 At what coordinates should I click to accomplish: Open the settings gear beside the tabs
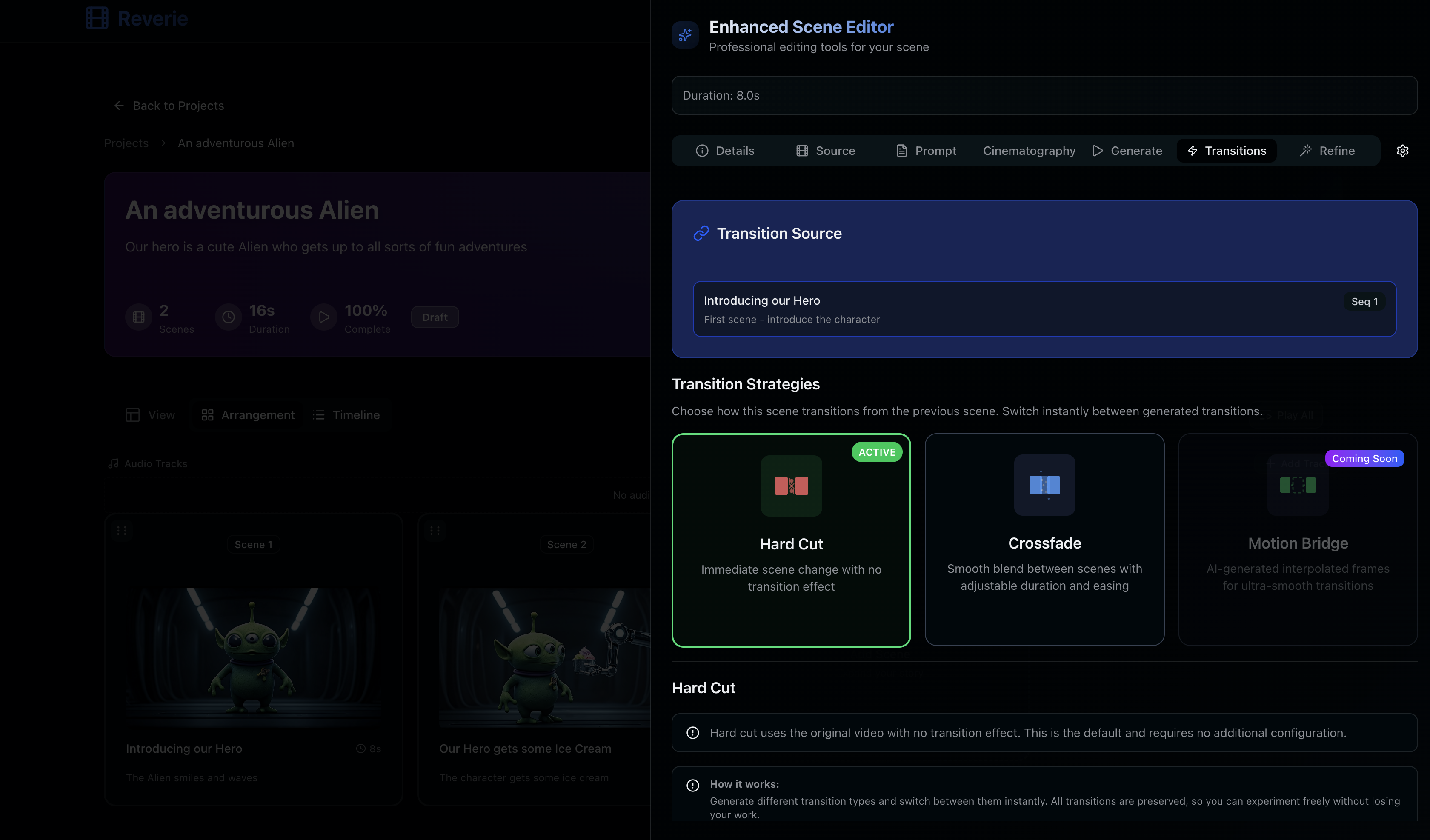click(x=1402, y=150)
